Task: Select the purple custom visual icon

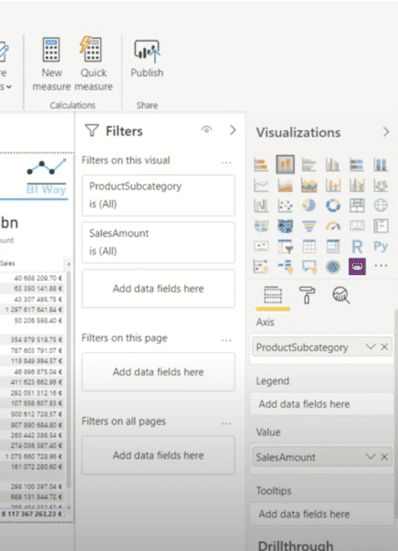Action: [x=357, y=266]
